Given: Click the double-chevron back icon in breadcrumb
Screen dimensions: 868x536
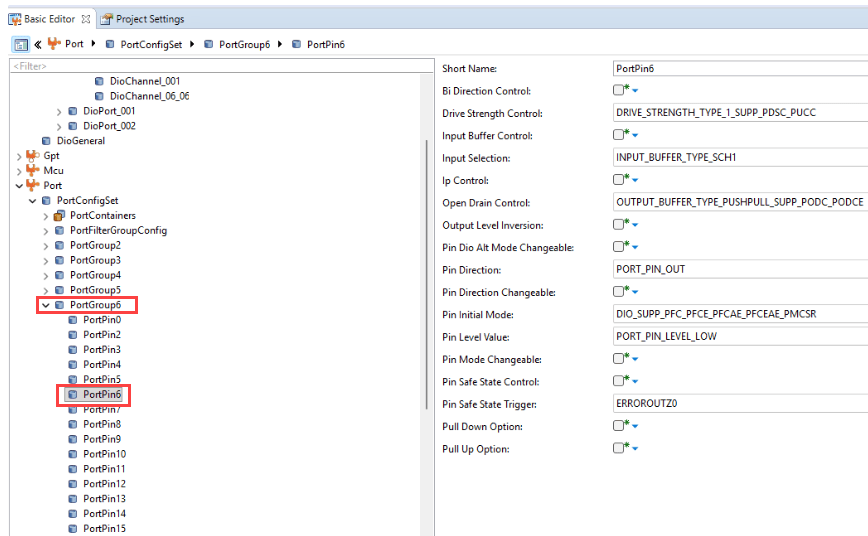Looking at the screenshot, I should 38,44.
